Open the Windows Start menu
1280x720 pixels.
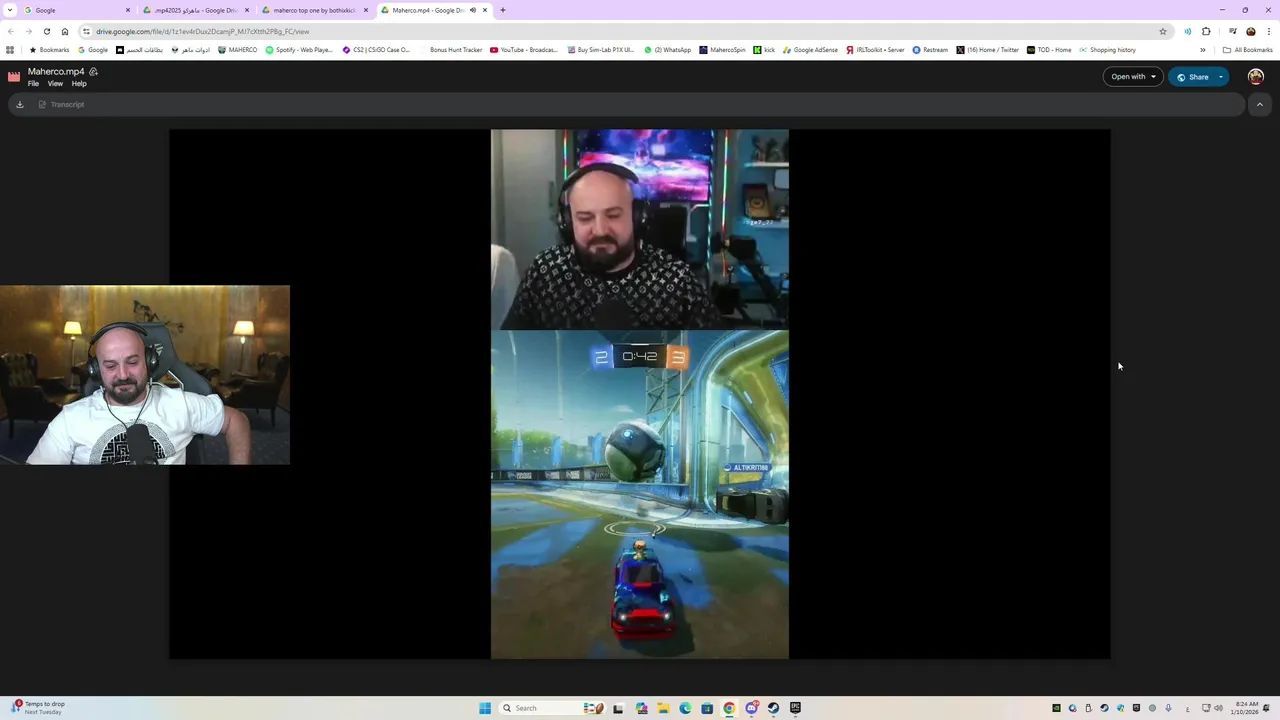click(x=485, y=708)
